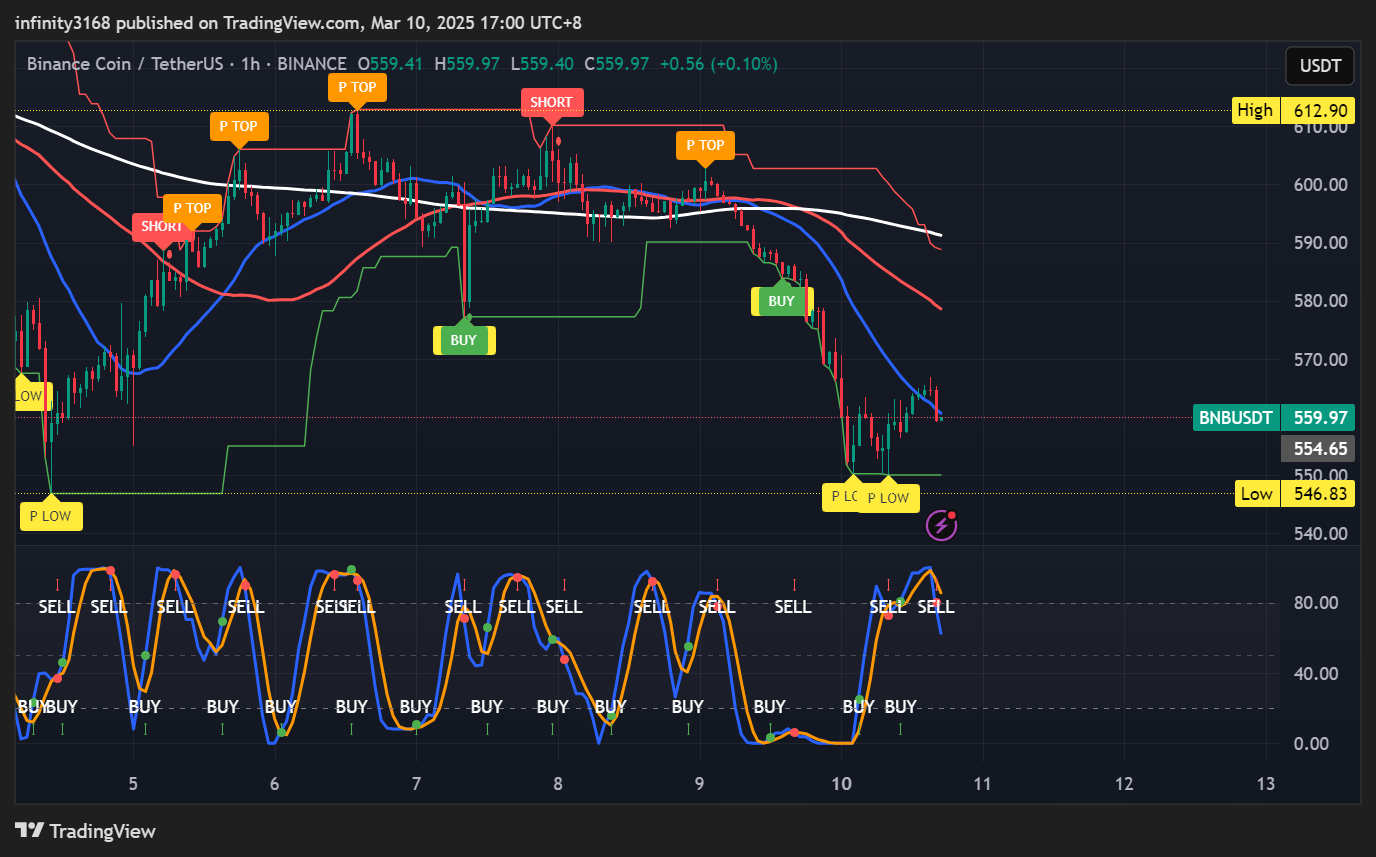The height and width of the screenshot is (857, 1376).
Task: Click the last BUY label in the oscillator
Action: point(901,707)
